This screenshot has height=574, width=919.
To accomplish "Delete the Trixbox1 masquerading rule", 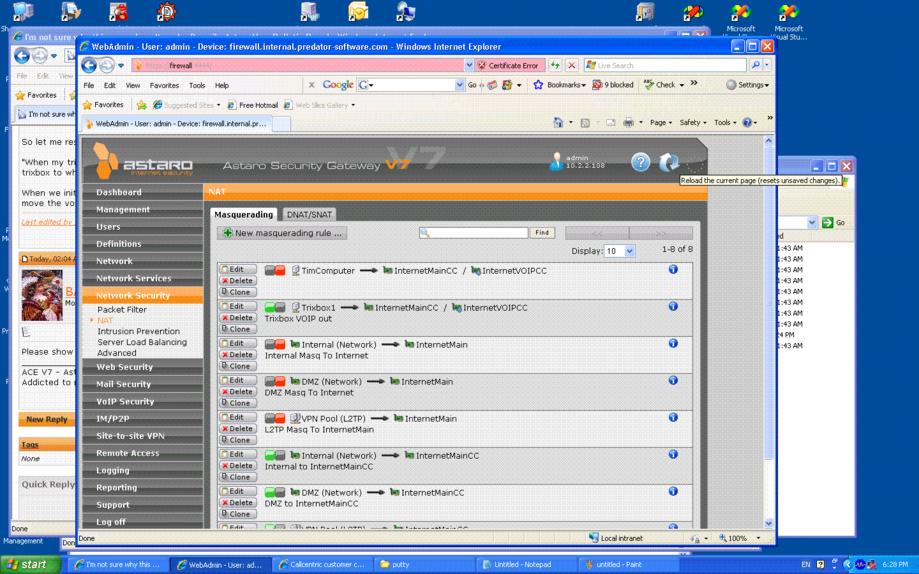I will (237, 317).
